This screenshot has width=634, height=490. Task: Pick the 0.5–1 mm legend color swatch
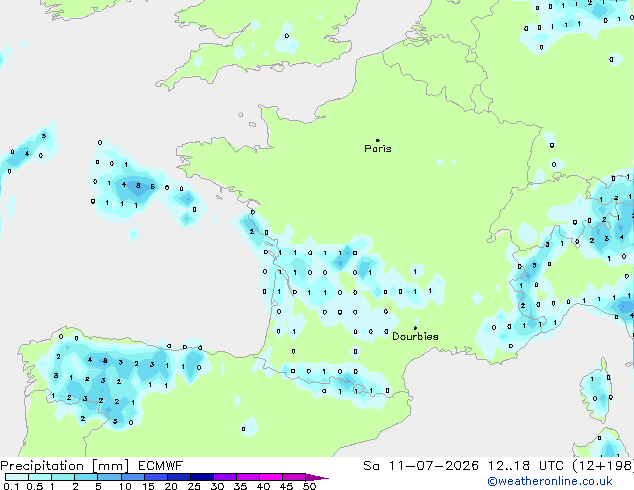pyautogui.click(x=40, y=477)
